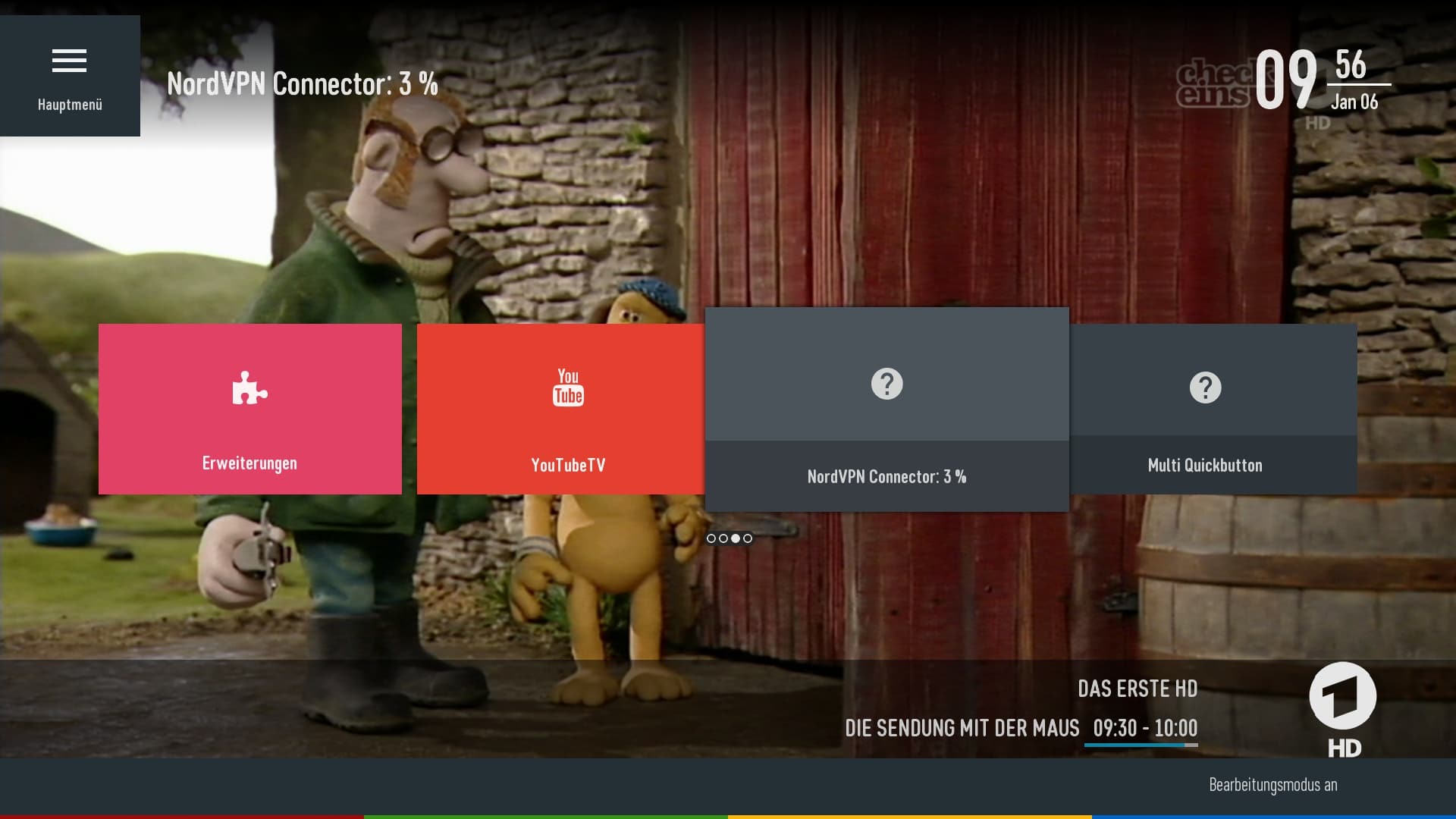The image size is (1456, 819).
Task: Click the NordVPN Connector: 3 % heading
Action: point(302,83)
